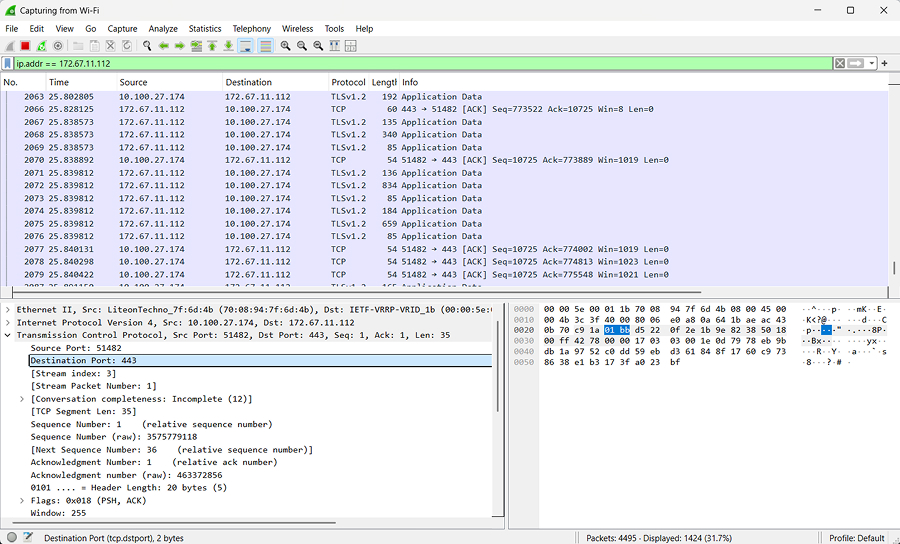Toggle packet list colorization

coord(265,46)
